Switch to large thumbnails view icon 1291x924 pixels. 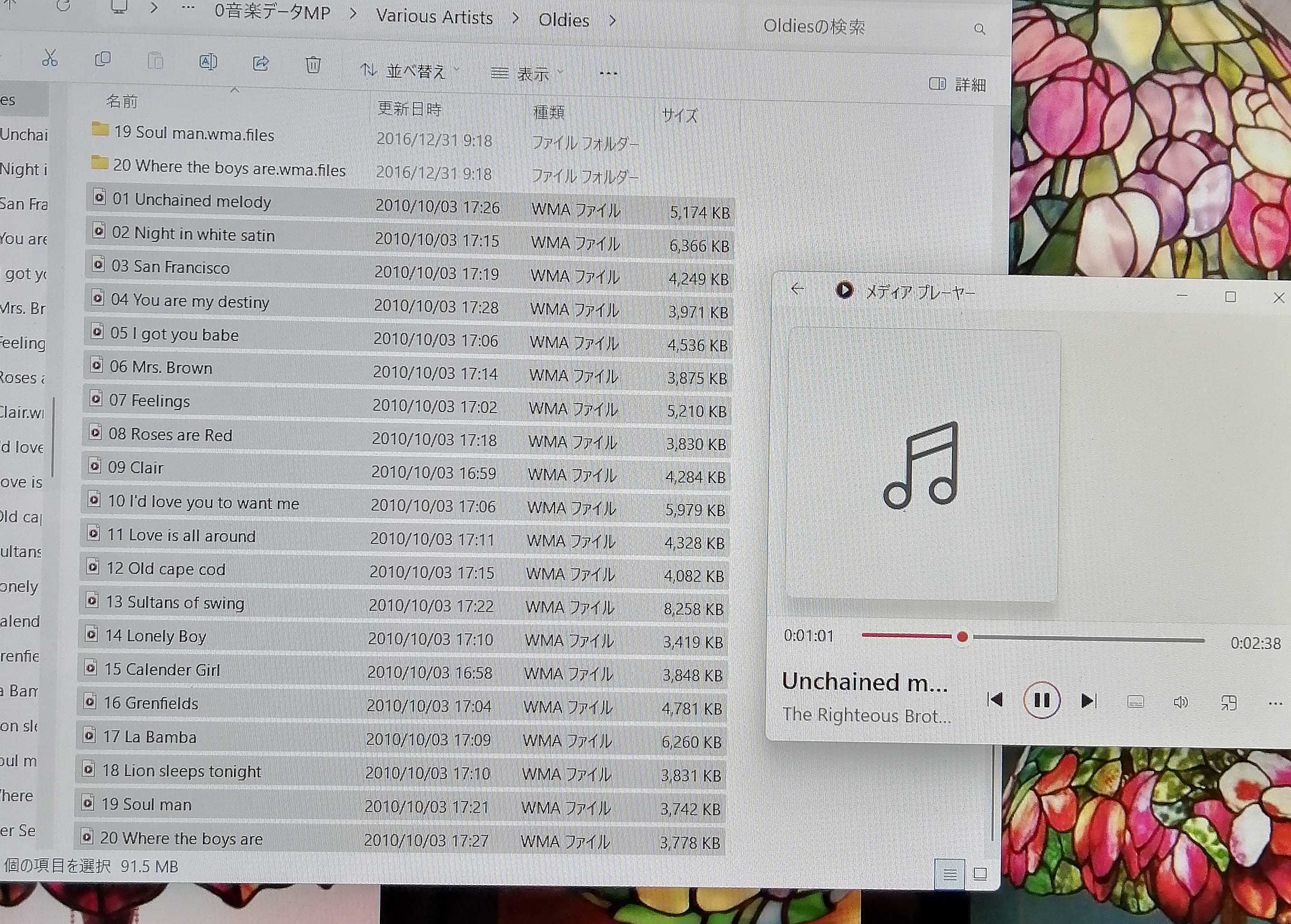(980, 873)
